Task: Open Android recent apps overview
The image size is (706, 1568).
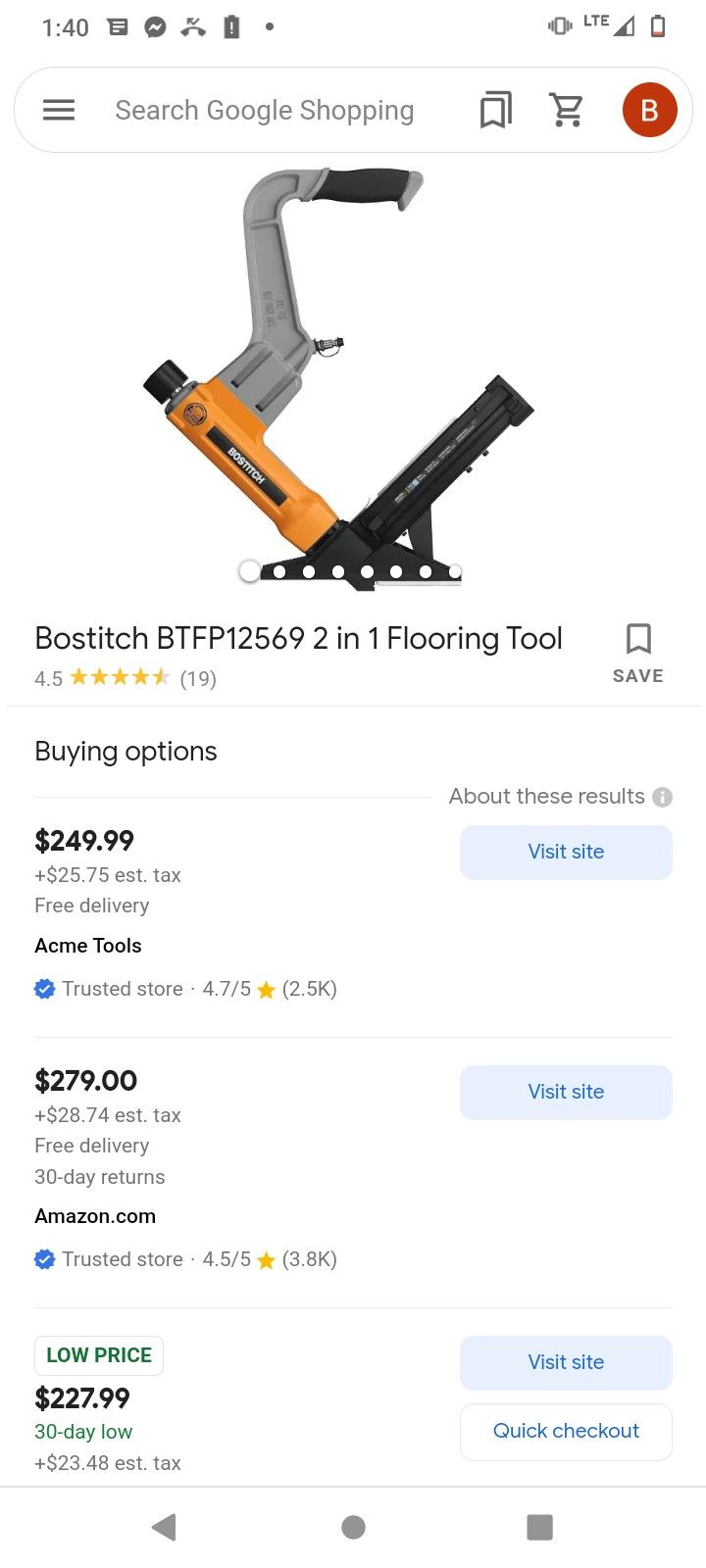Action: click(539, 1526)
